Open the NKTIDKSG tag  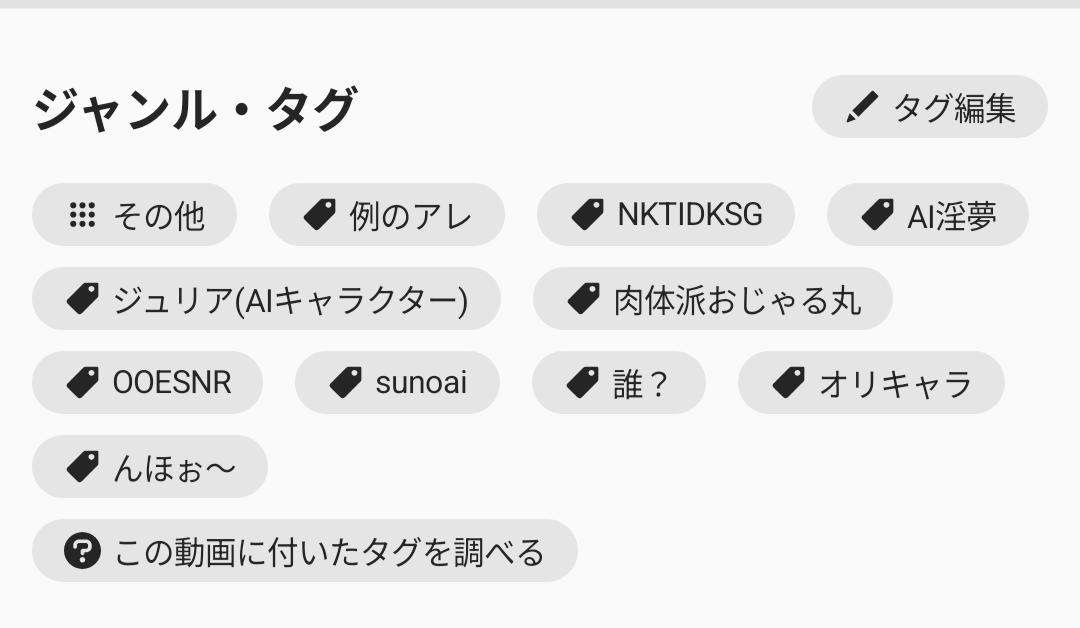(666, 215)
